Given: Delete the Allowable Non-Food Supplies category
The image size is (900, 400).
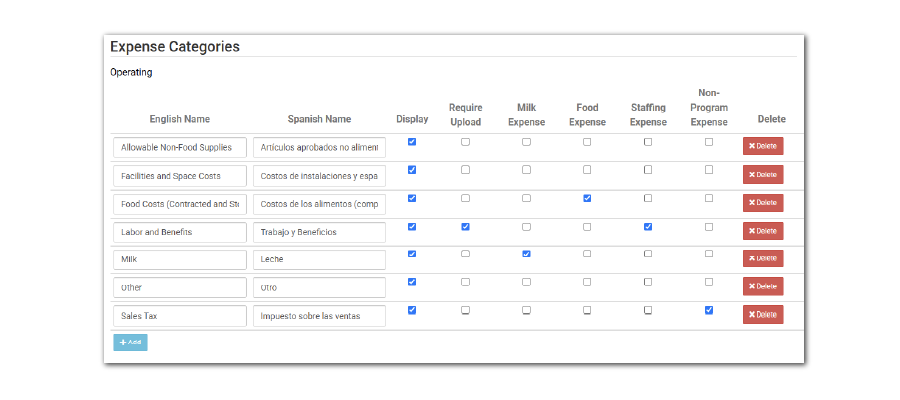Looking at the screenshot, I should [x=763, y=146].
